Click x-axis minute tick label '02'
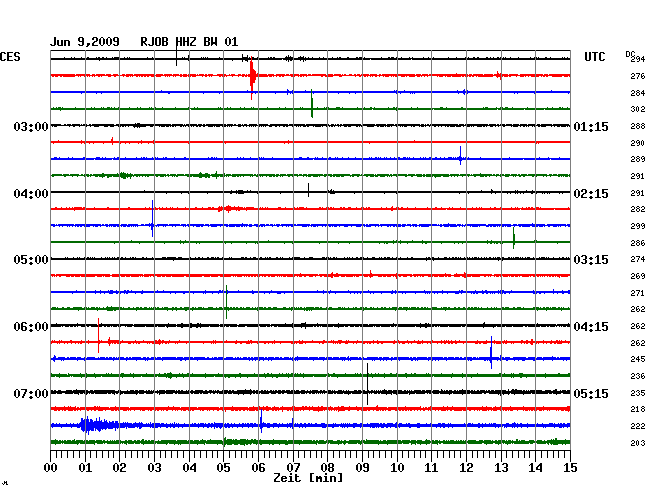Viewport: 650px width, 494px height. [120, 468]
